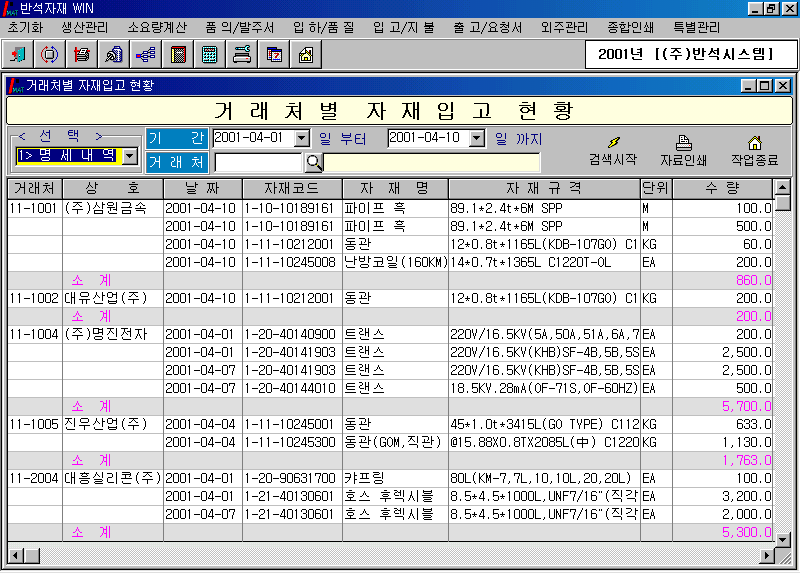The width and height of the screenshot is (800, 573).
Task: Open the 생산관리 menu
Action: click(x=85, y=27)
